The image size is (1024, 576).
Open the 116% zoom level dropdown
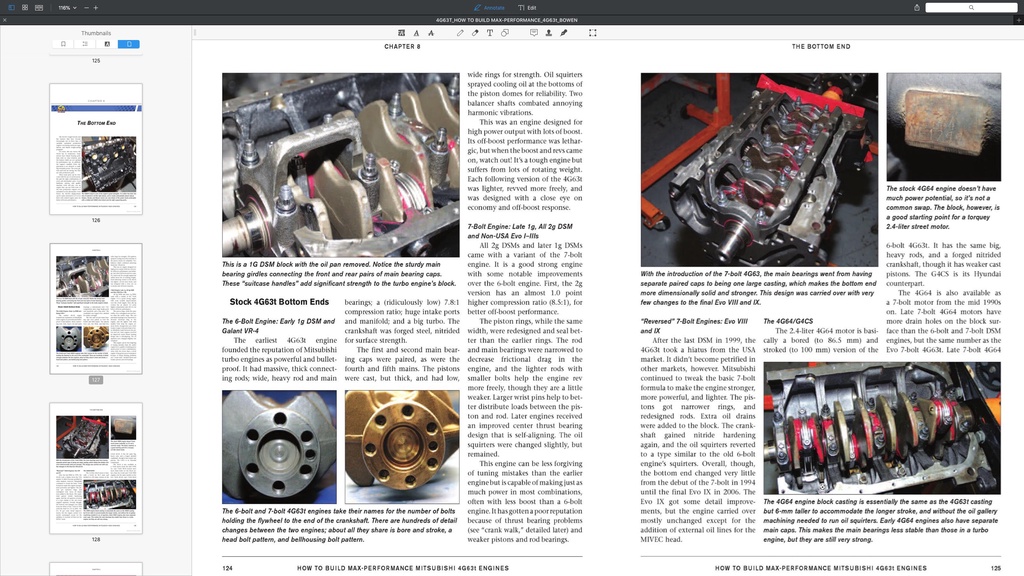(67, 8)
